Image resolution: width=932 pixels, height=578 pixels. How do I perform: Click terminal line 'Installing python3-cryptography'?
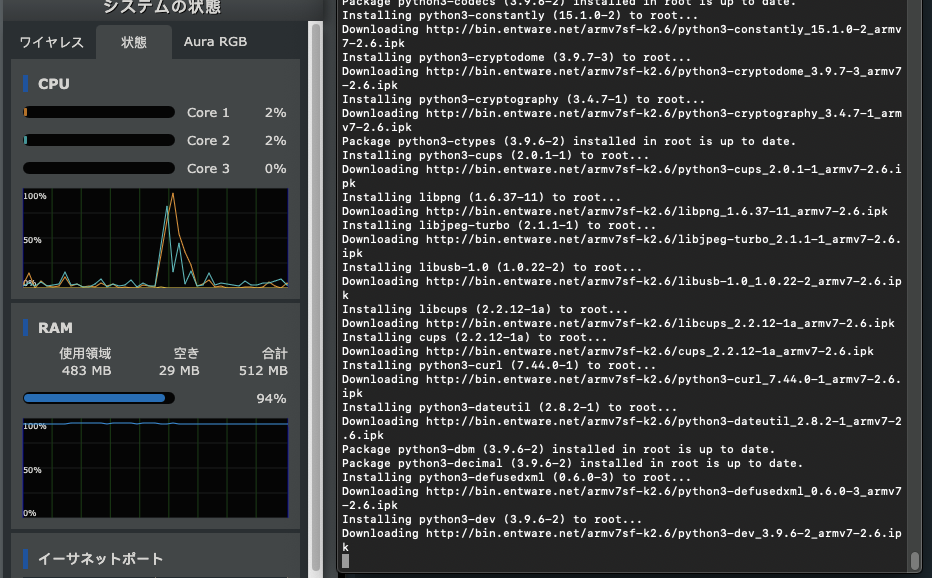point(523,99)
